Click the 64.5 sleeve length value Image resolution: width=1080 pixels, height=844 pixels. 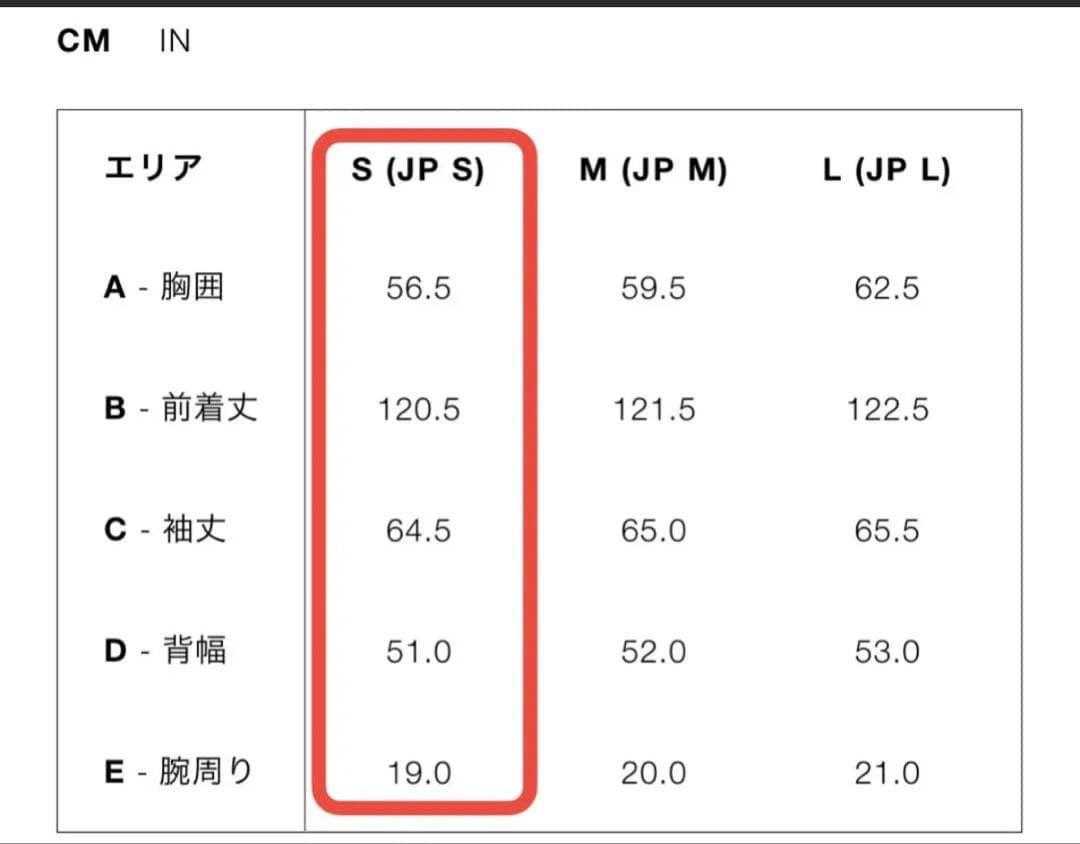[419, 530]
